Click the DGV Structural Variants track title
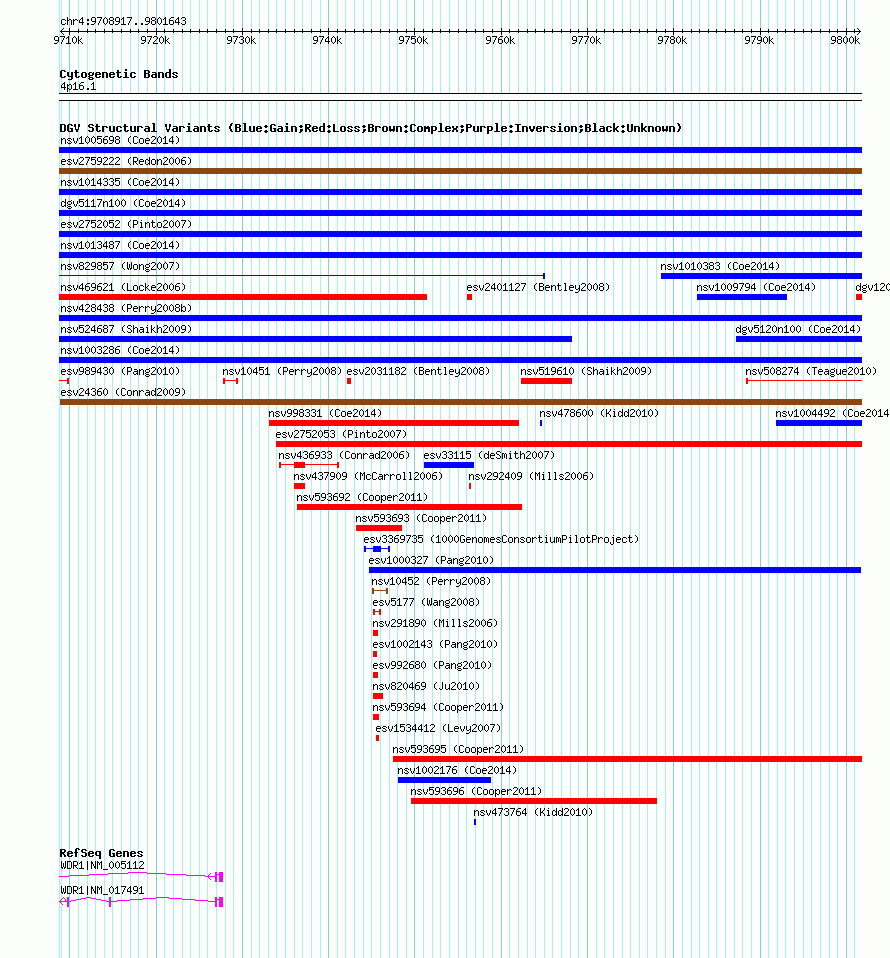890x958 pixels. tap(370, 128)
